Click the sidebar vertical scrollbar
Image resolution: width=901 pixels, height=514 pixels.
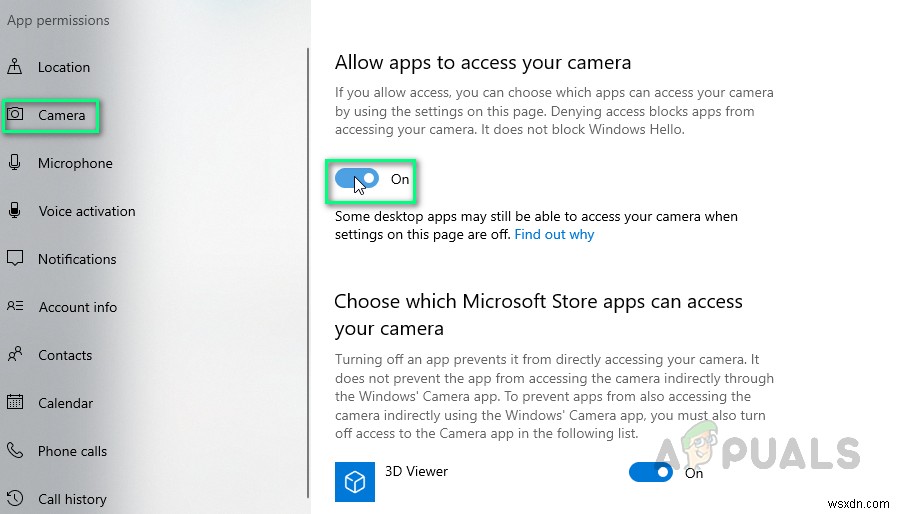[x=308, y=270]
